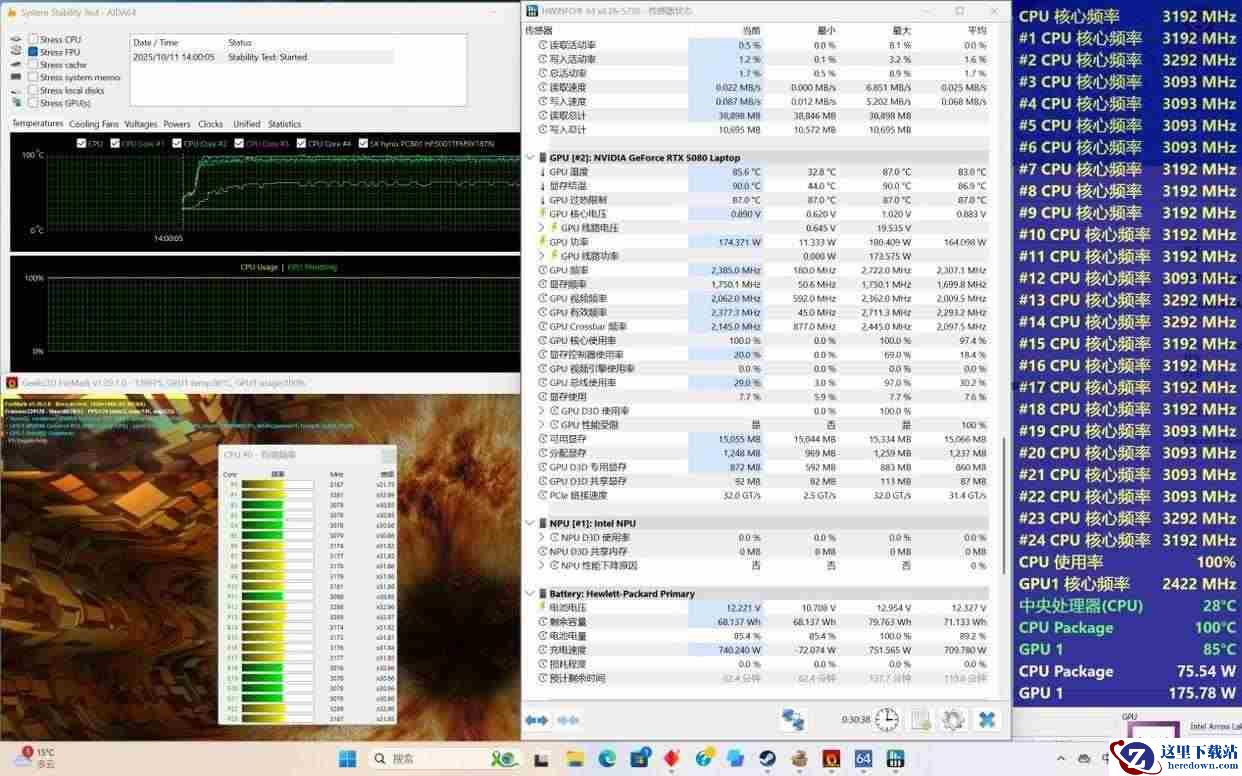Click the blue expand-columns arrows icon in HWiNFO
Viewport: 1242px width, 776px height.
(x=537, y=720)
